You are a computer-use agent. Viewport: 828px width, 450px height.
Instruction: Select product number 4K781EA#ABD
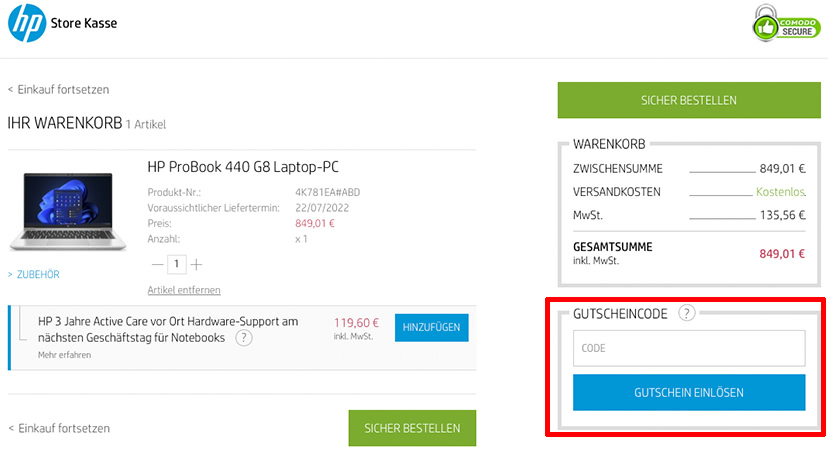327,192
